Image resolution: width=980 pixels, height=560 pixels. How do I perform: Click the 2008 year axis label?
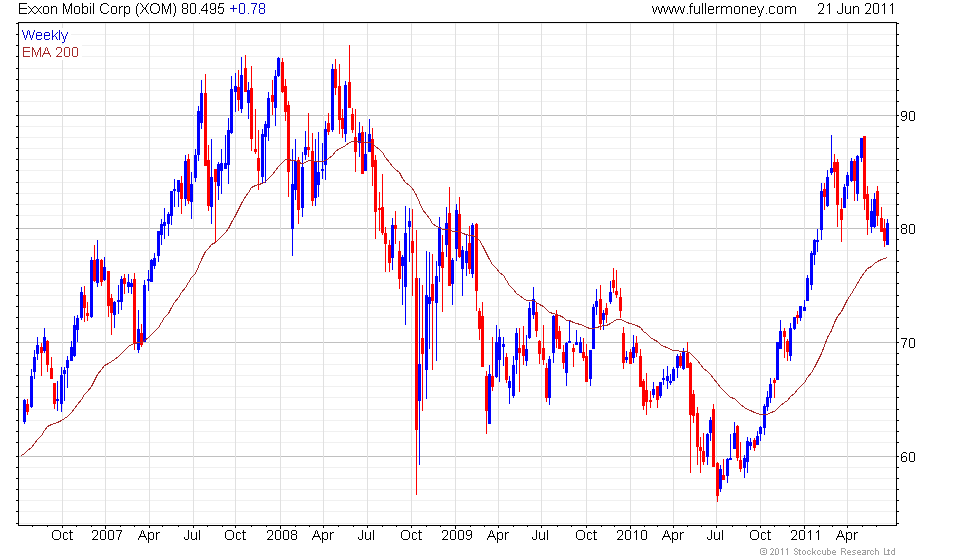tap(282, 536)
